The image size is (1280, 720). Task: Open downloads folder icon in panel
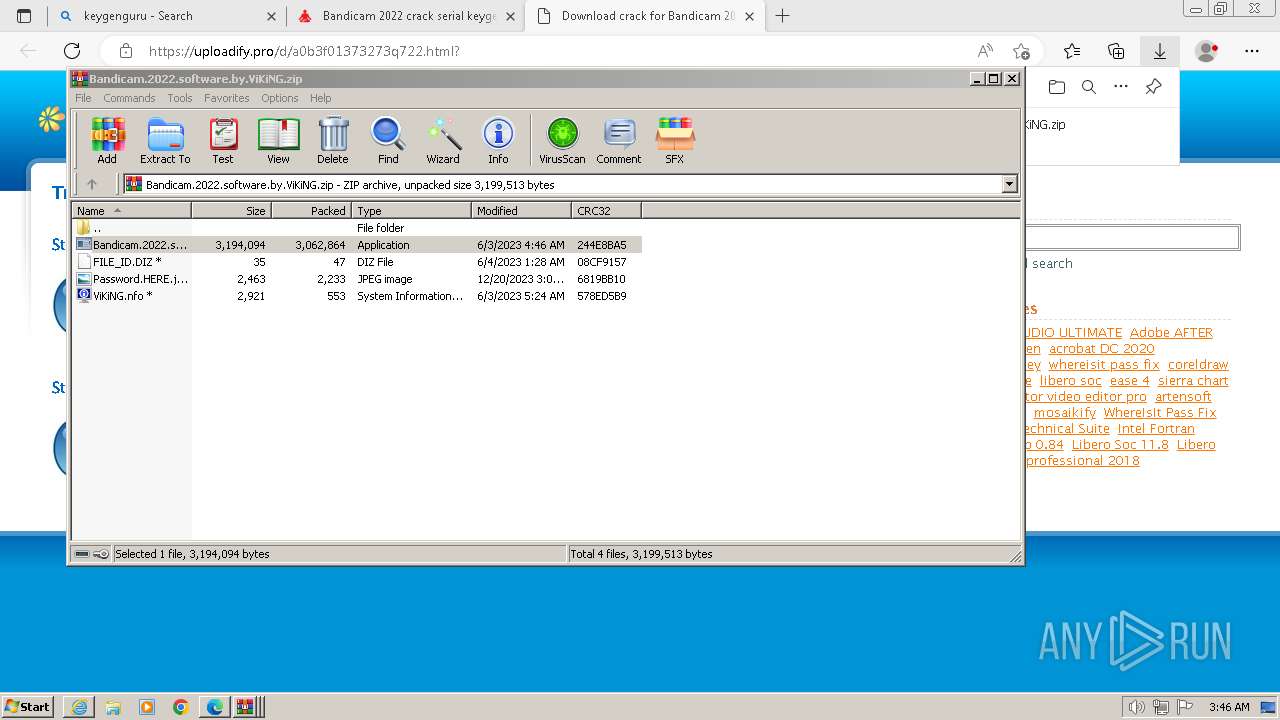pos(1057,87)
